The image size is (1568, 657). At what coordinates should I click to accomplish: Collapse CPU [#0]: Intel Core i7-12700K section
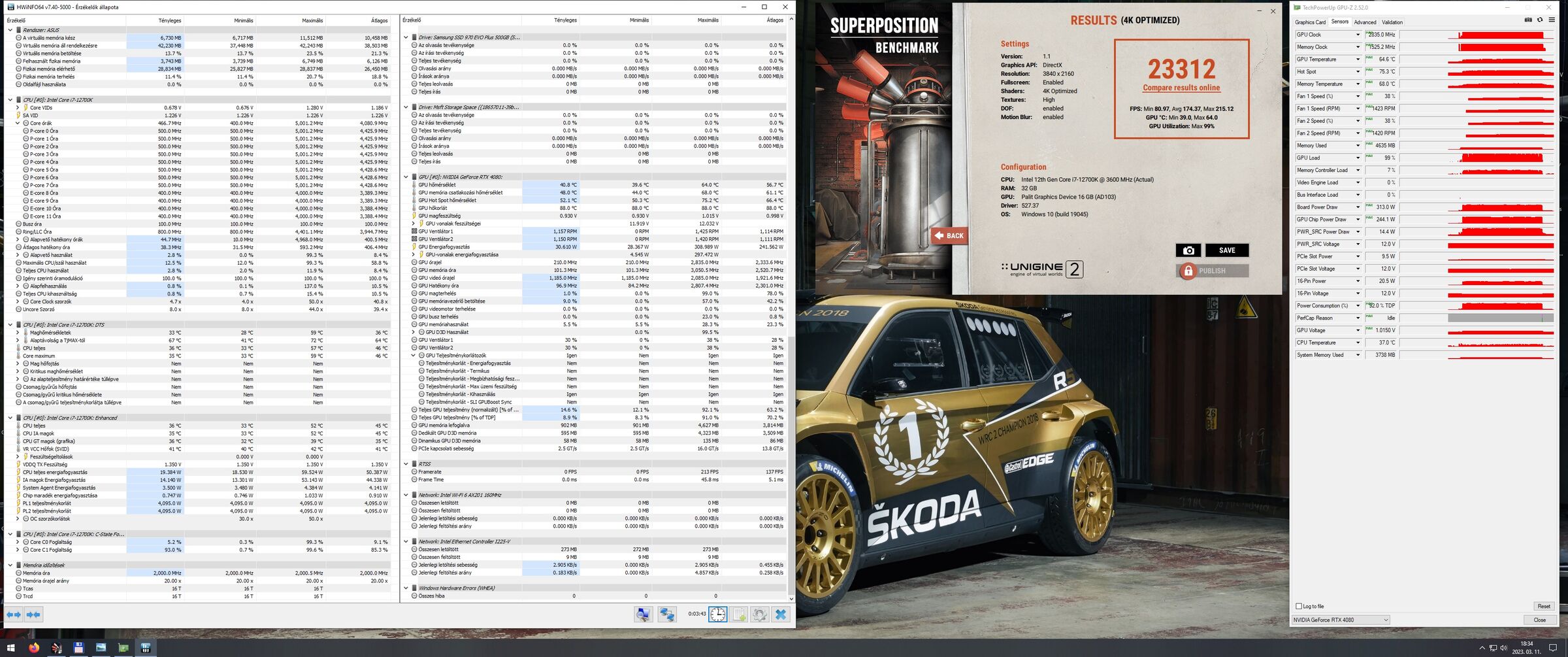click(x=10, y=100)
